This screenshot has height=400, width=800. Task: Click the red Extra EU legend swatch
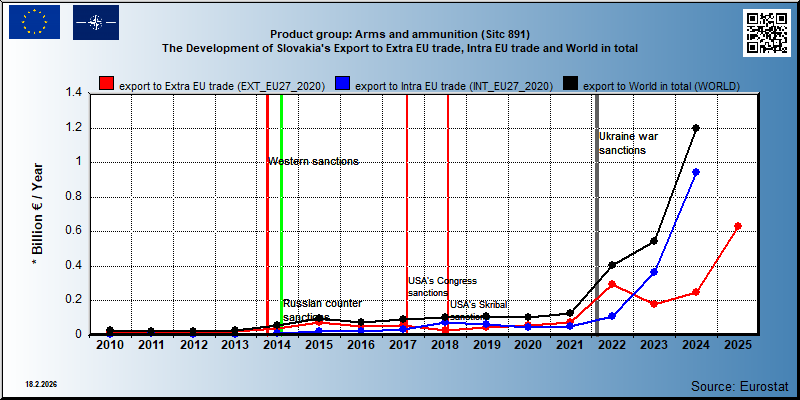(x=106, y=84)
